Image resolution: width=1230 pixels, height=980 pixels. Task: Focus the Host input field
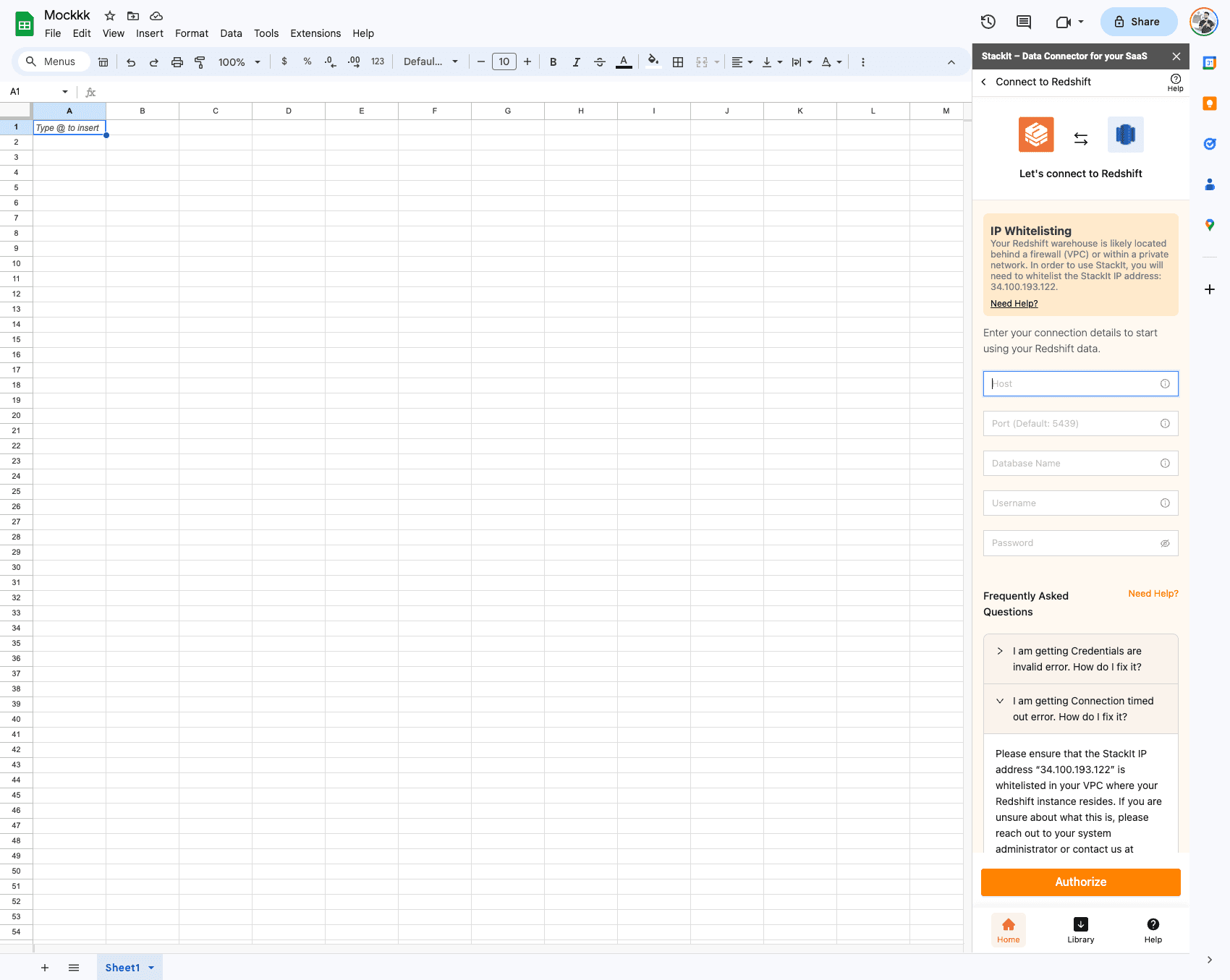point(1081,384)
